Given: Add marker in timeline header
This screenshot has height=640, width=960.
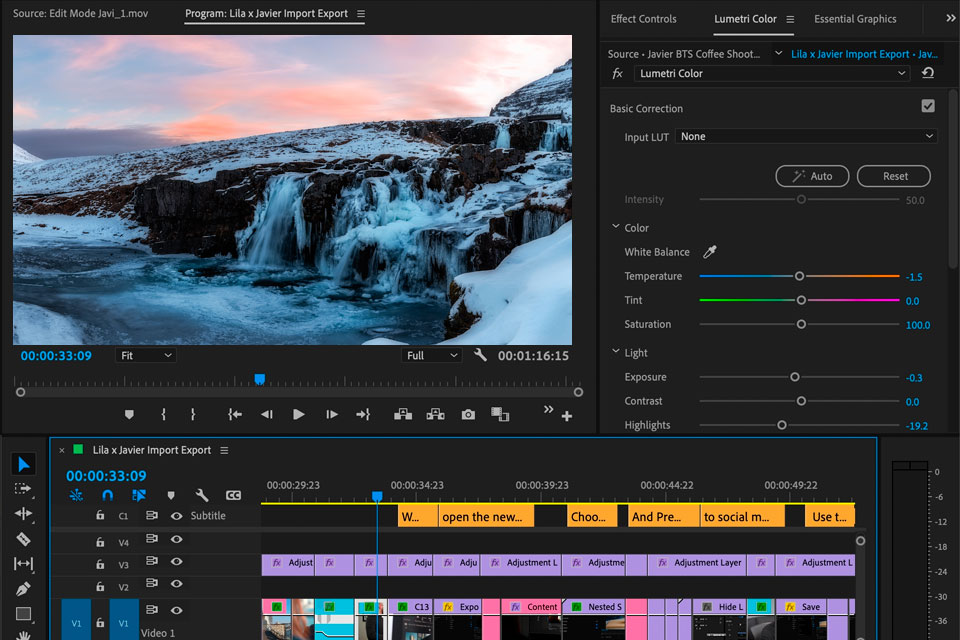Looking at the screenshot, I should click(x=171, y=495).
